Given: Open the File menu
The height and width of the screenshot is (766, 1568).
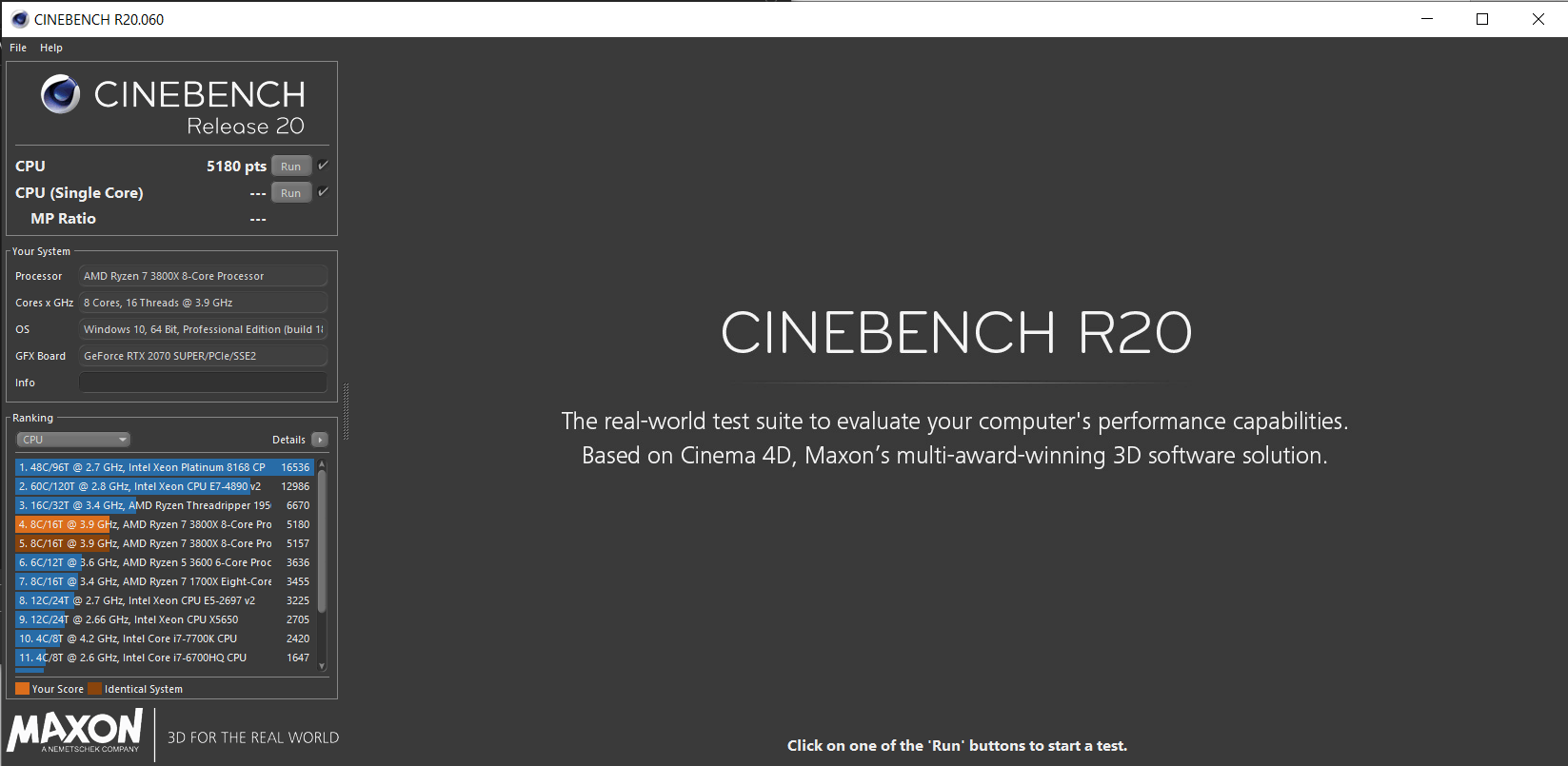Looking at the screenshot, I should (18, 48).
